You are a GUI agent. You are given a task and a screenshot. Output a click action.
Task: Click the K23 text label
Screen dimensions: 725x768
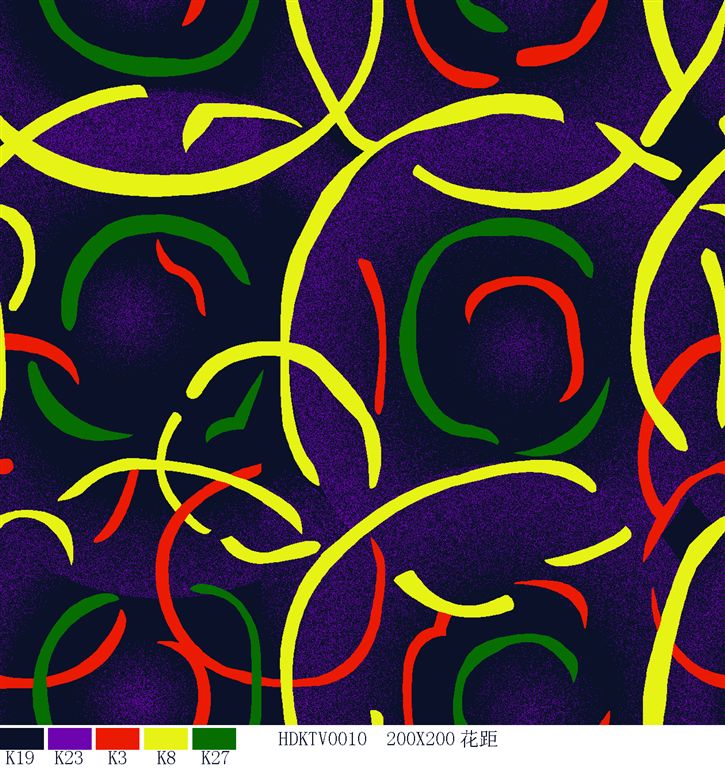coord(68,758)
